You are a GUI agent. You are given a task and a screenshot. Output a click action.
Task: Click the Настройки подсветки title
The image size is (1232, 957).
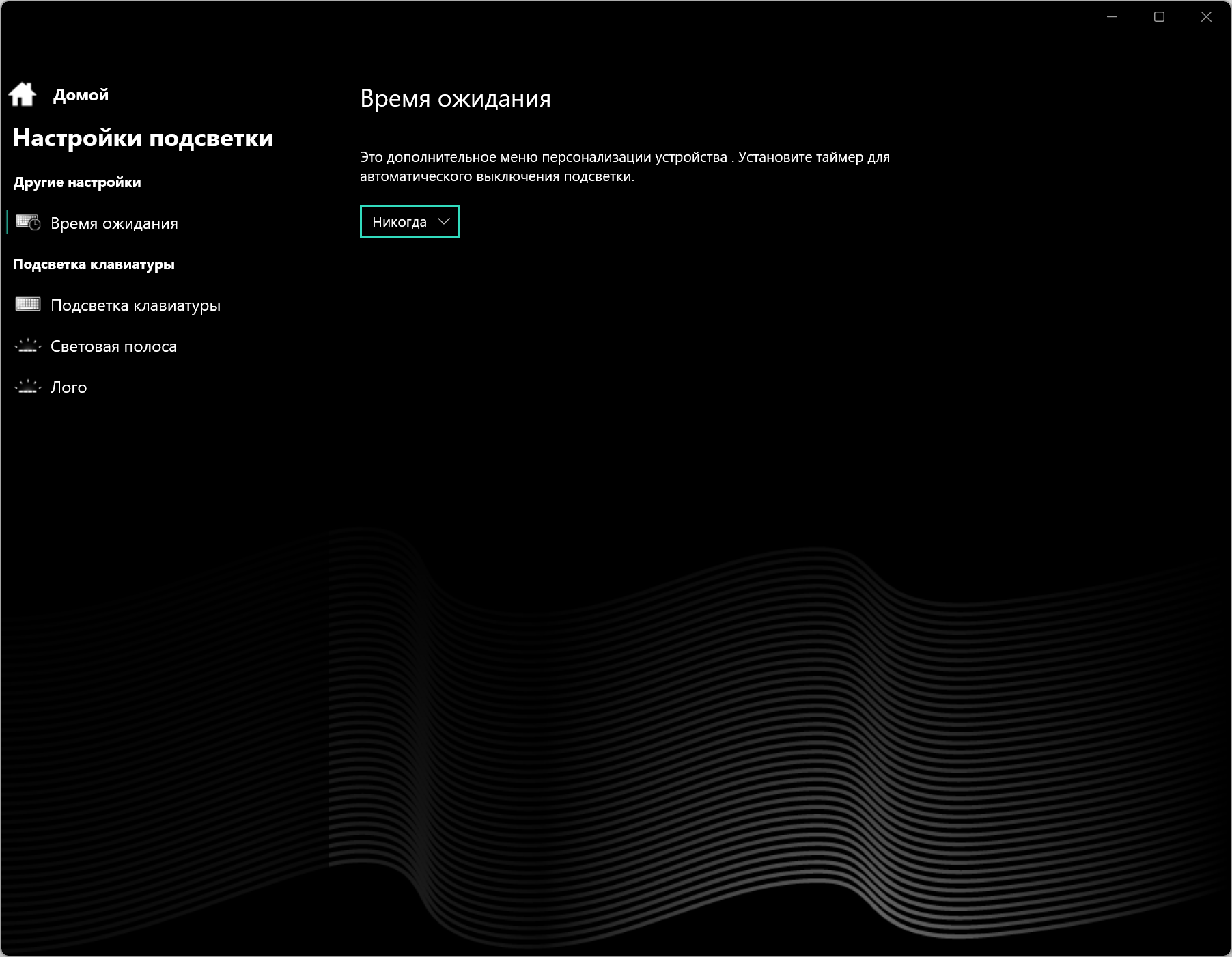[143, 138]
